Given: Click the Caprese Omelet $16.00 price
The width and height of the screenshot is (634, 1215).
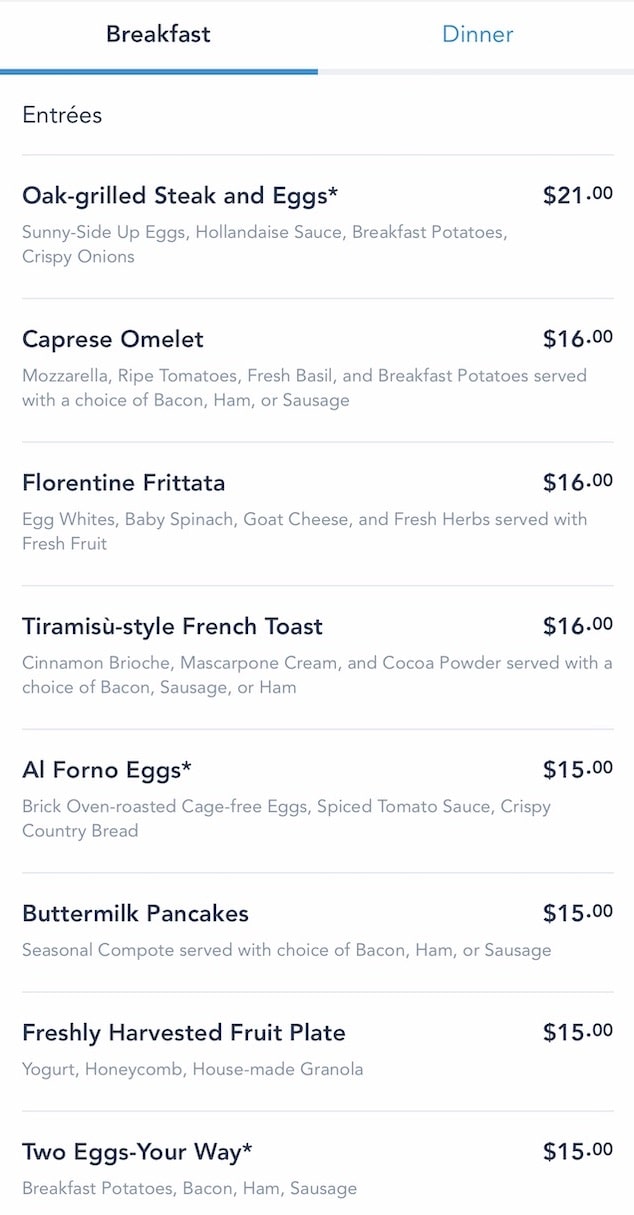Looking at the screenshot, I should point(578,339).
